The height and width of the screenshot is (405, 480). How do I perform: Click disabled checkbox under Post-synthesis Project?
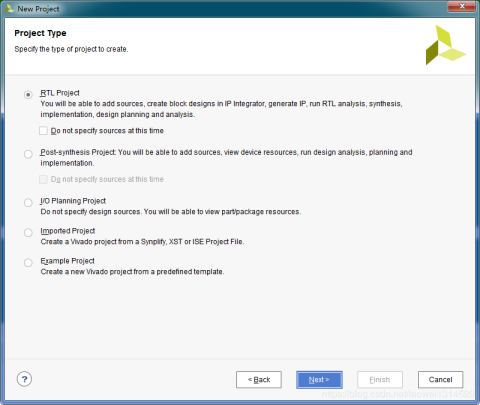pyautogui.click(x=43, y=179)
